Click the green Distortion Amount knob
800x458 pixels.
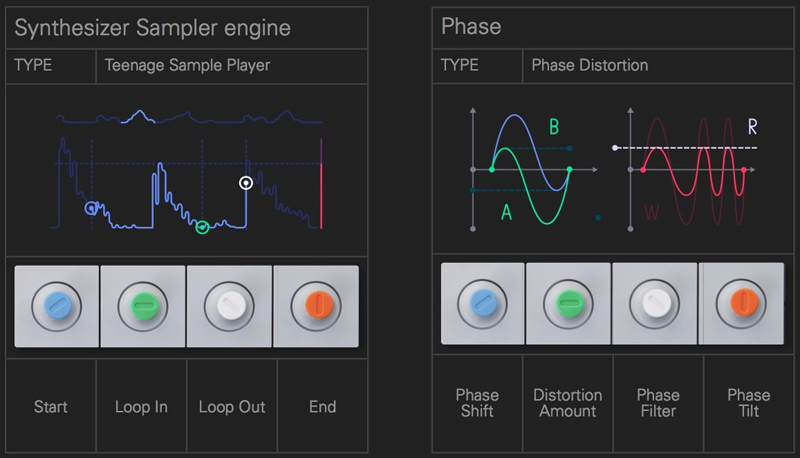pyautogui.click(x=567, y=306)
